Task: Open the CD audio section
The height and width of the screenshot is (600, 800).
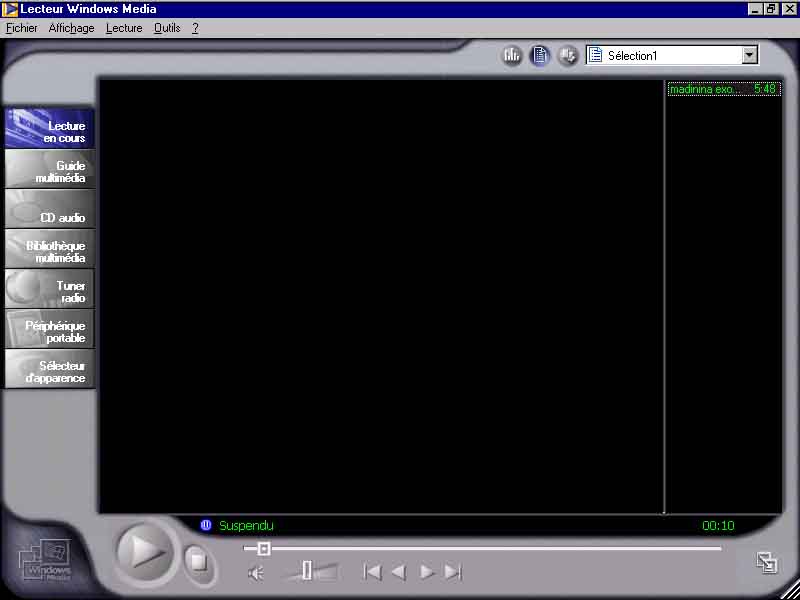Action: (49, 209)
